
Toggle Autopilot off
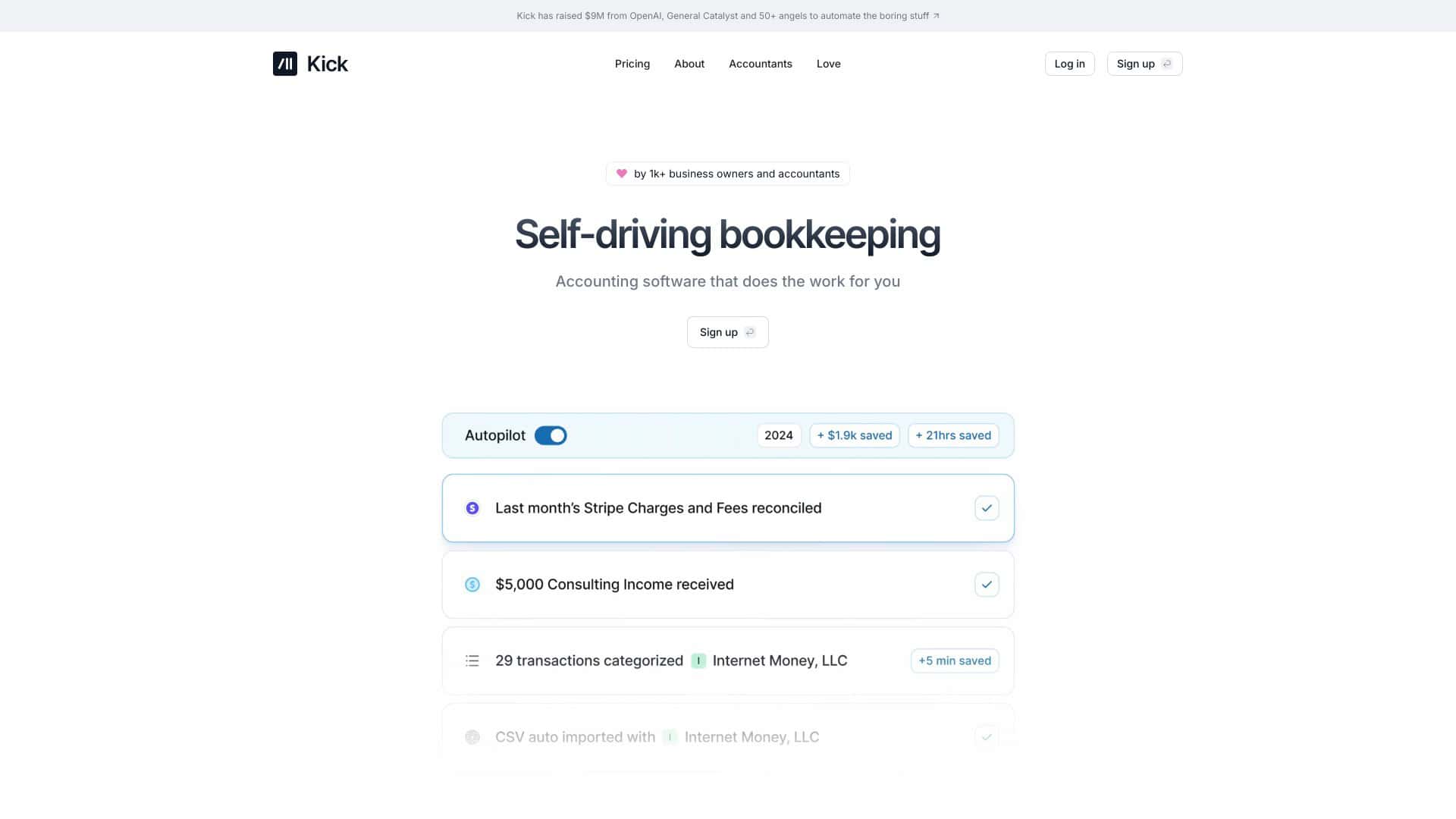tap(551, 435)
